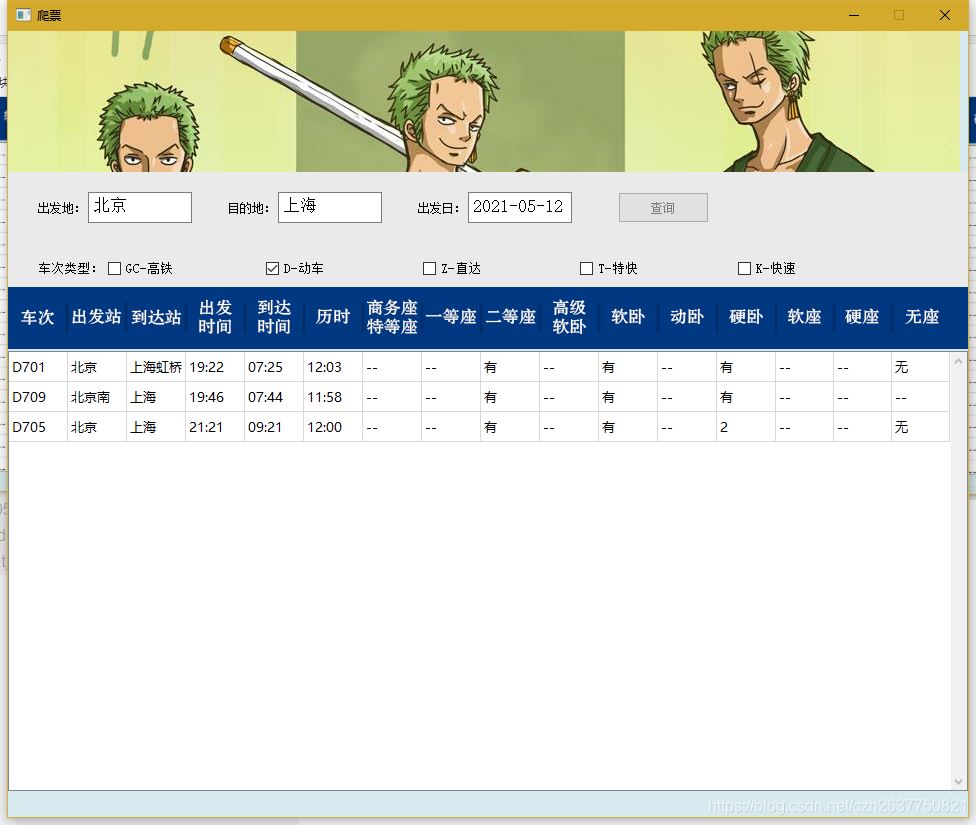Click the departure field showing 北京
Viewport: 976px width, 825px height.
(x=139, y=207)
